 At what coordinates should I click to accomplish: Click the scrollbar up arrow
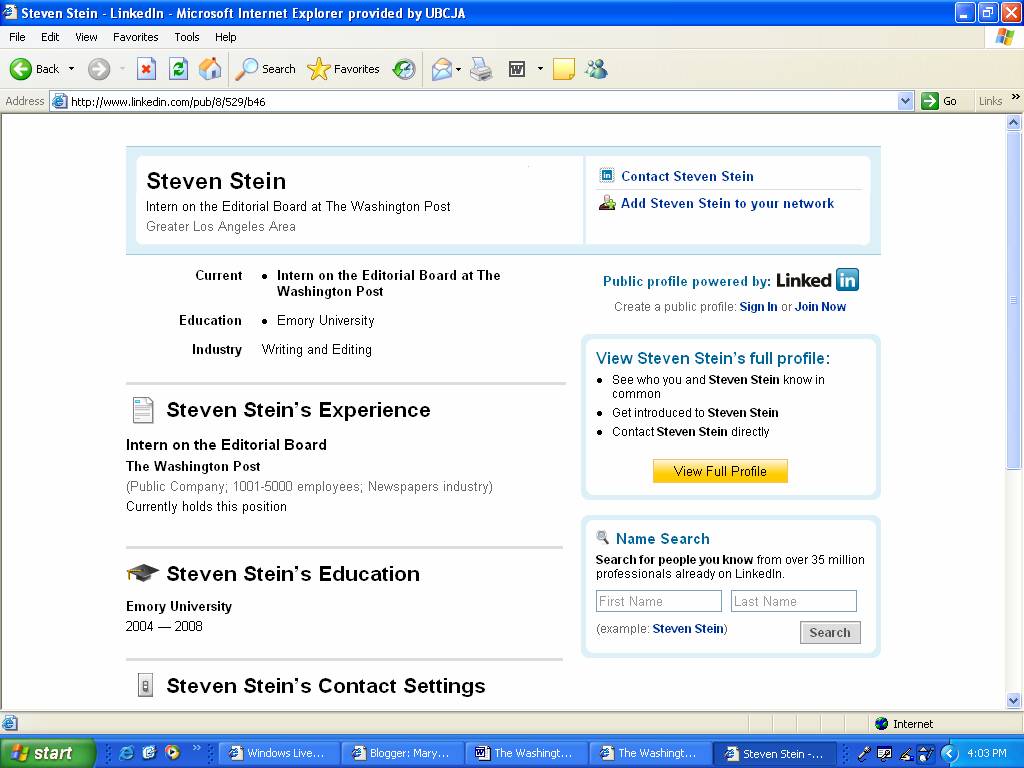point(1014,122)
